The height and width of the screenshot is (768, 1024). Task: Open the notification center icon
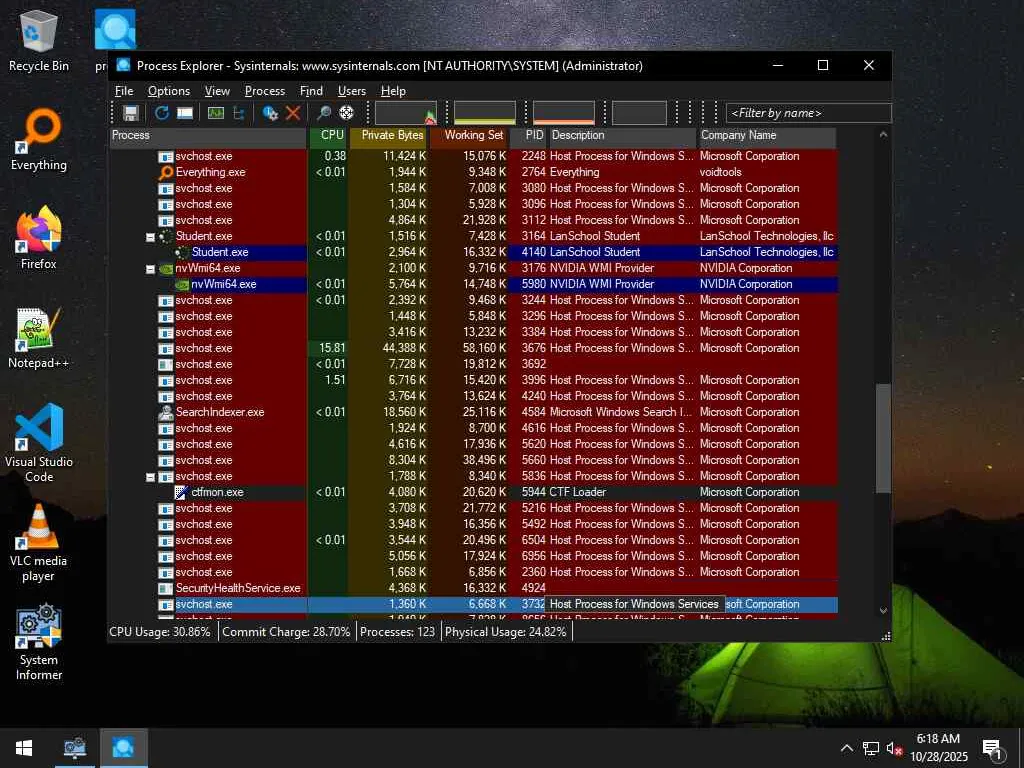coord(993,748)
